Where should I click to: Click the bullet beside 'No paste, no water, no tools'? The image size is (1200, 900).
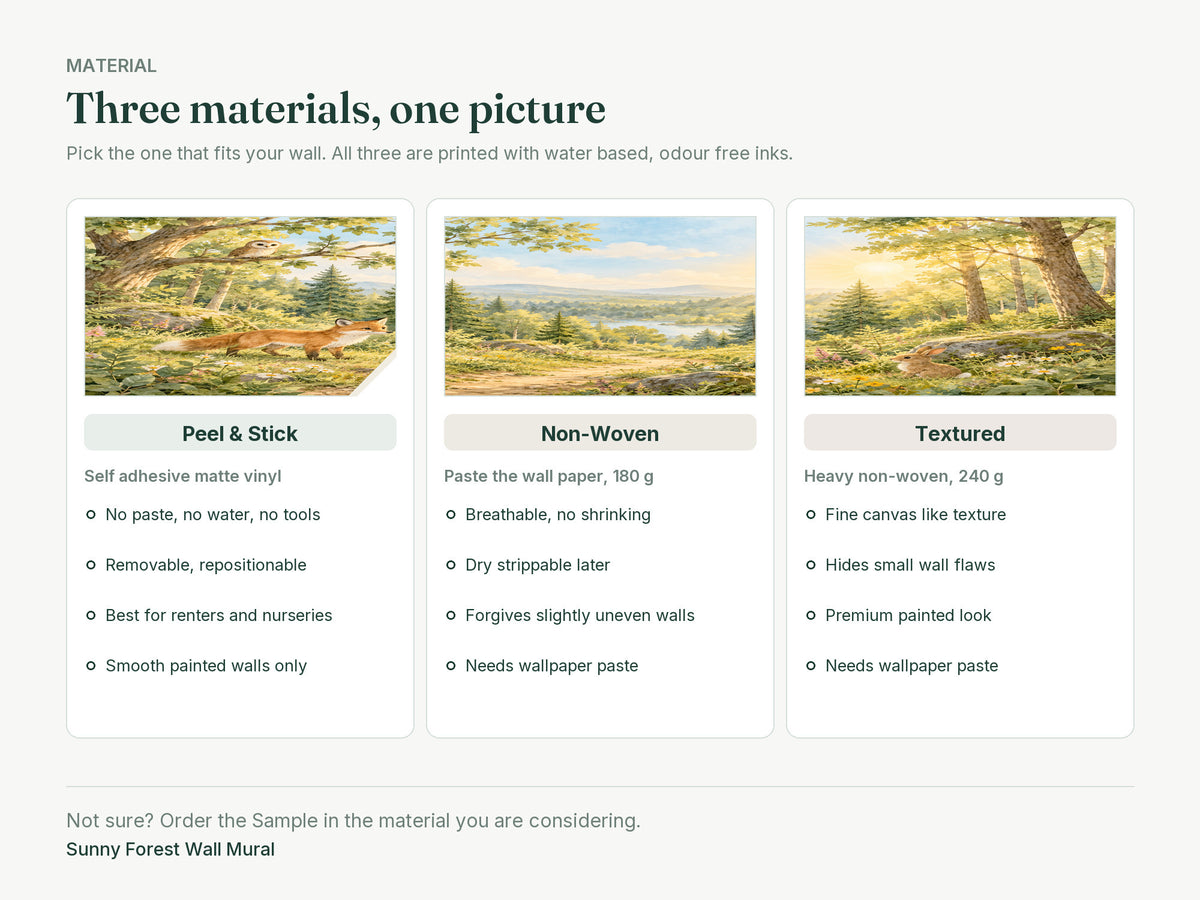(91, 515)
